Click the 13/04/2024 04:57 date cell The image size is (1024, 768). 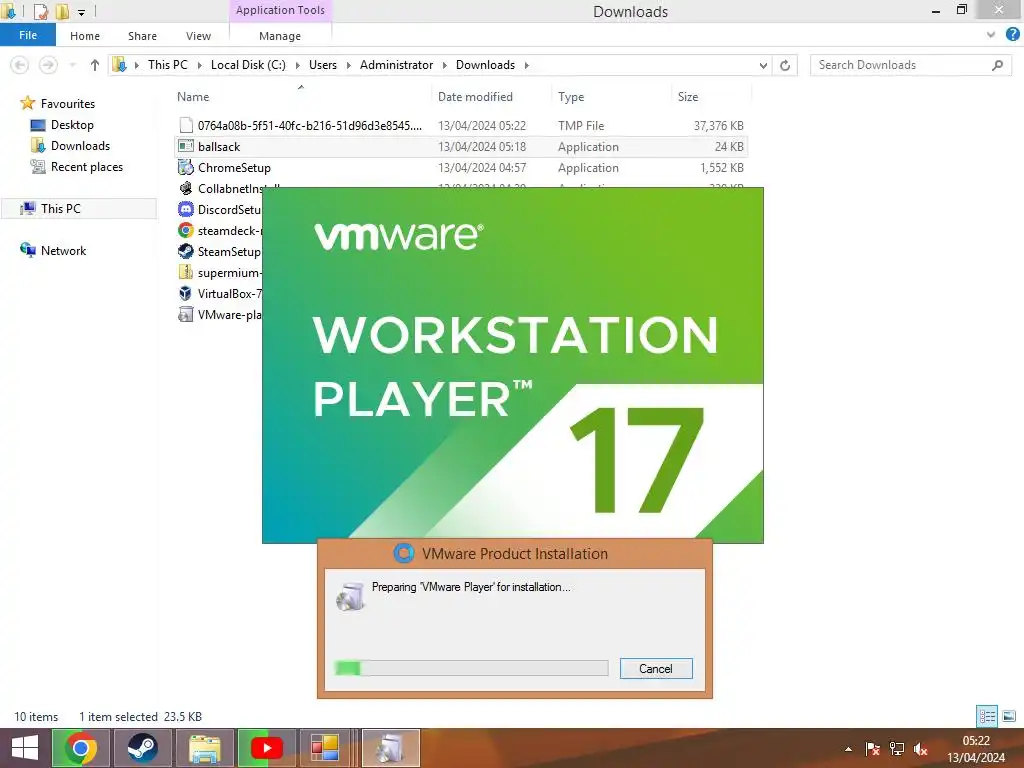(482, 167)
